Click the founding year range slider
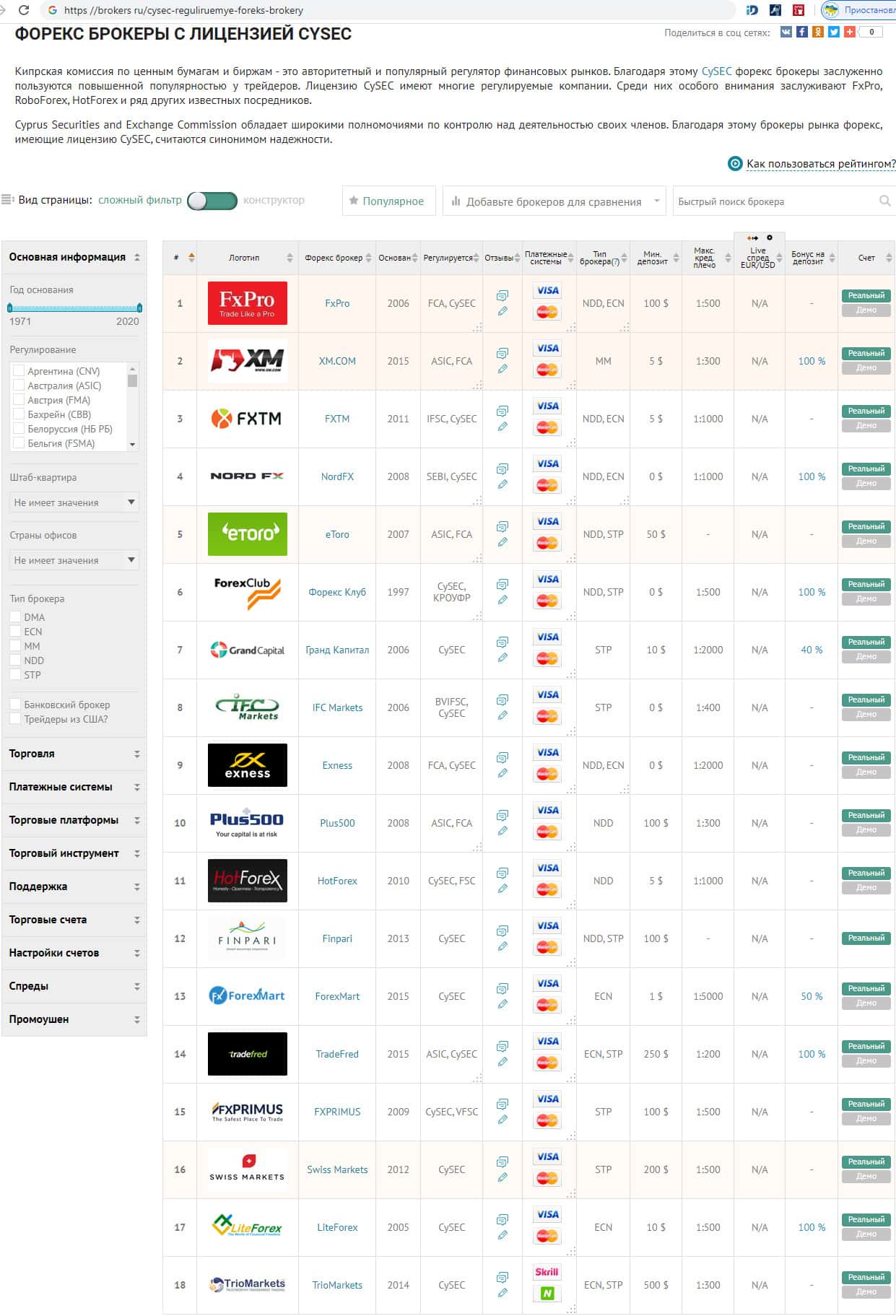896x1316 pixels. [74, 308]
